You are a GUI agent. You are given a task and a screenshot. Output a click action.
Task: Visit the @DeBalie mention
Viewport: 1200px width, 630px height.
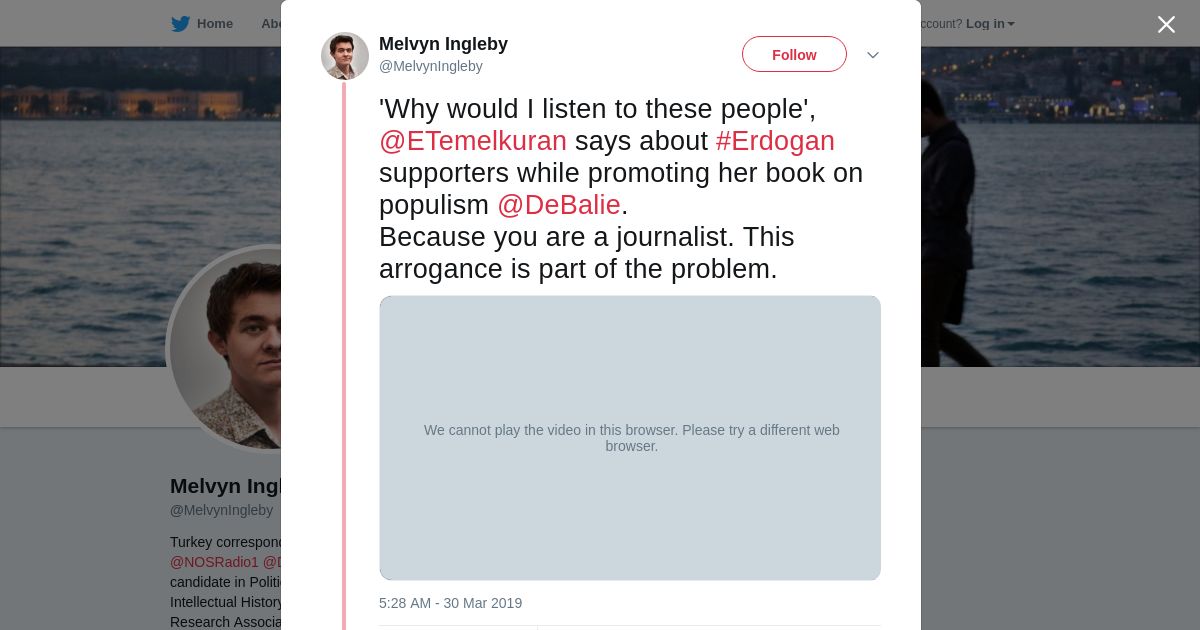(x=559, y=205)
